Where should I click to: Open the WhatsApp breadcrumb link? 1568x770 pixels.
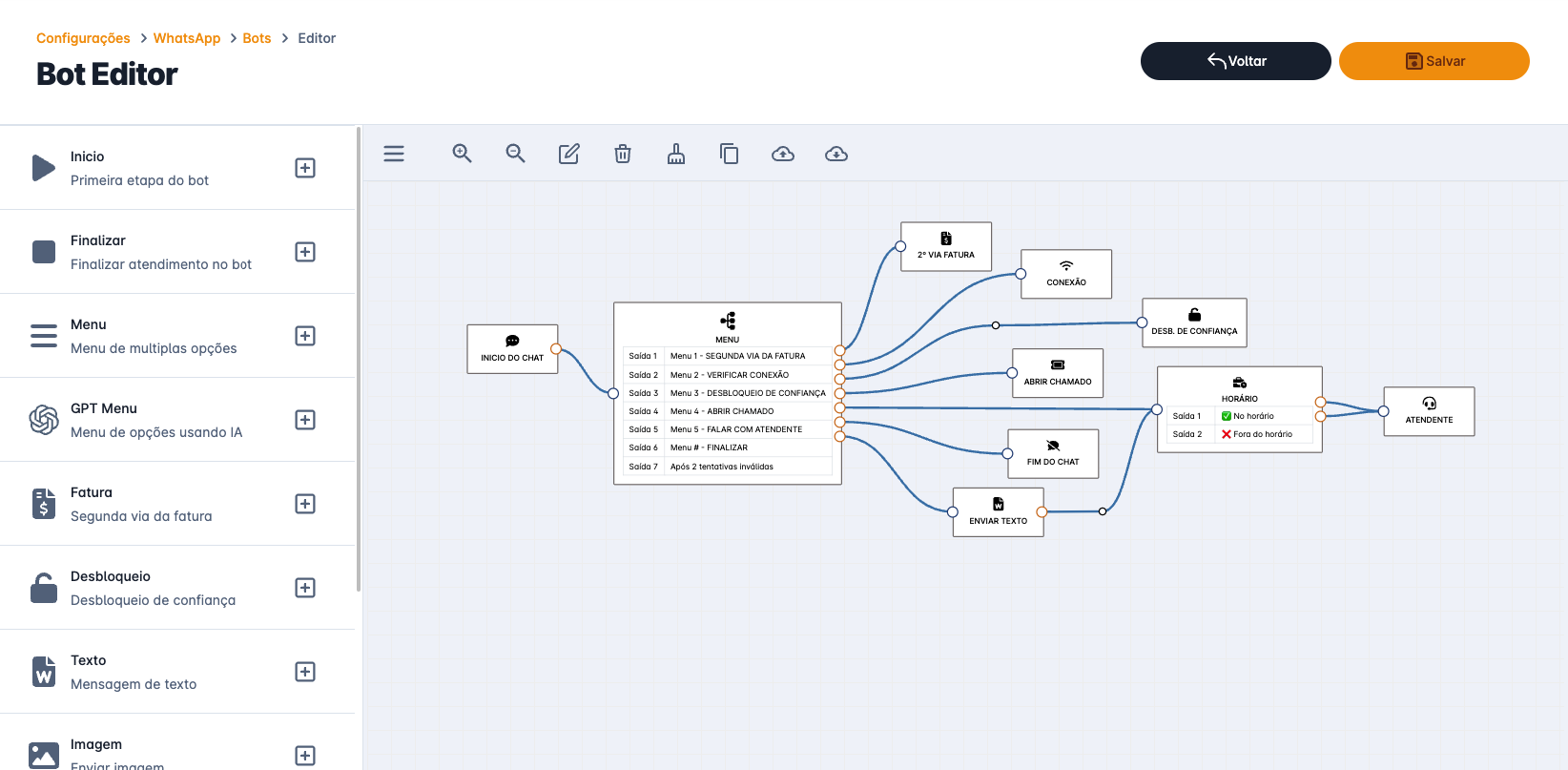pyautogui.click(x=187, y=38)
